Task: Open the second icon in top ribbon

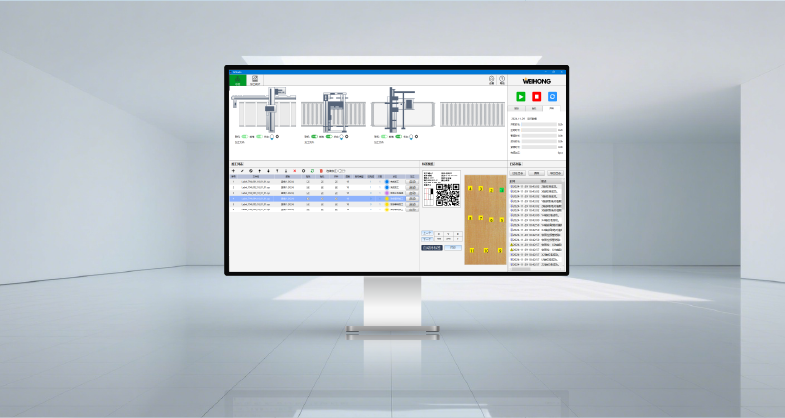Action: 254,80
